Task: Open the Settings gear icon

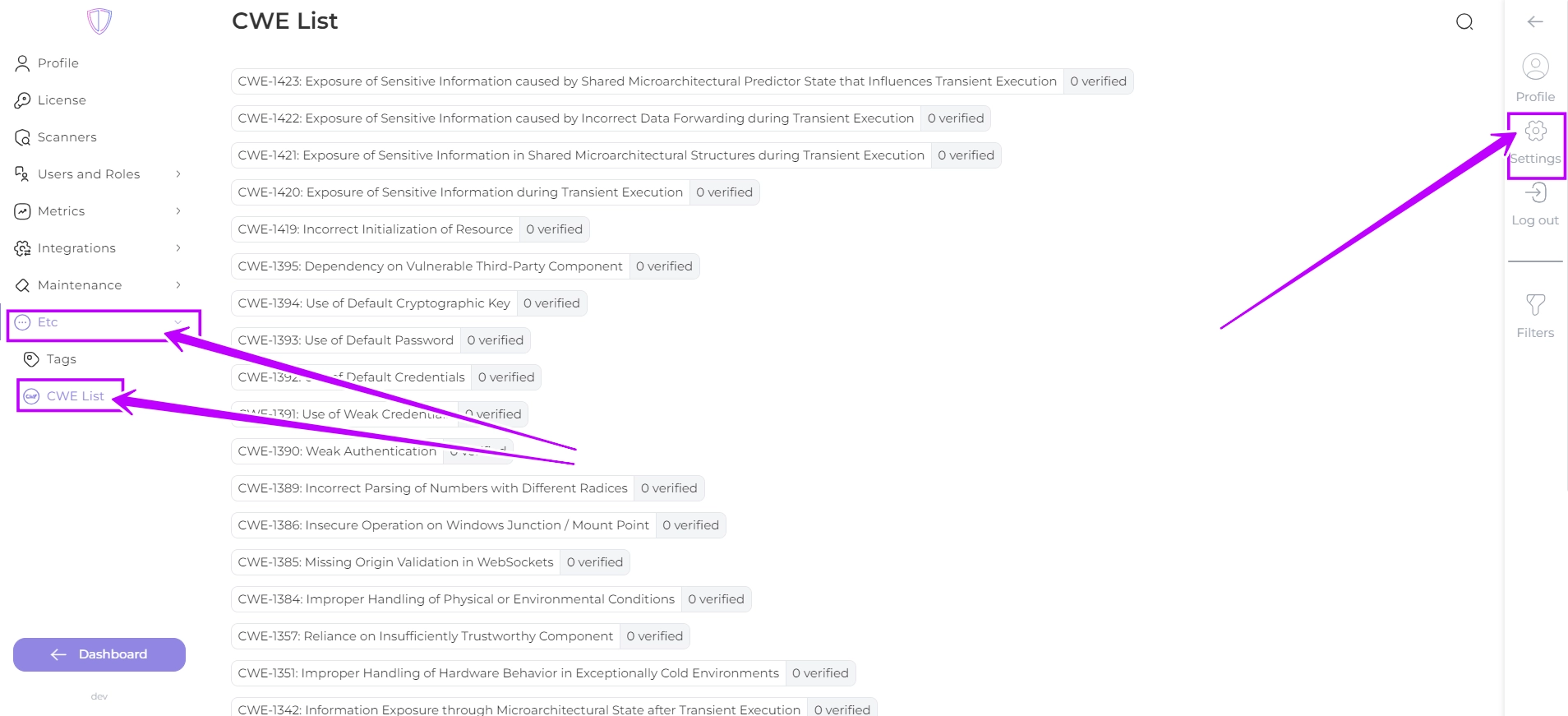Action: tap(1535, 131)
